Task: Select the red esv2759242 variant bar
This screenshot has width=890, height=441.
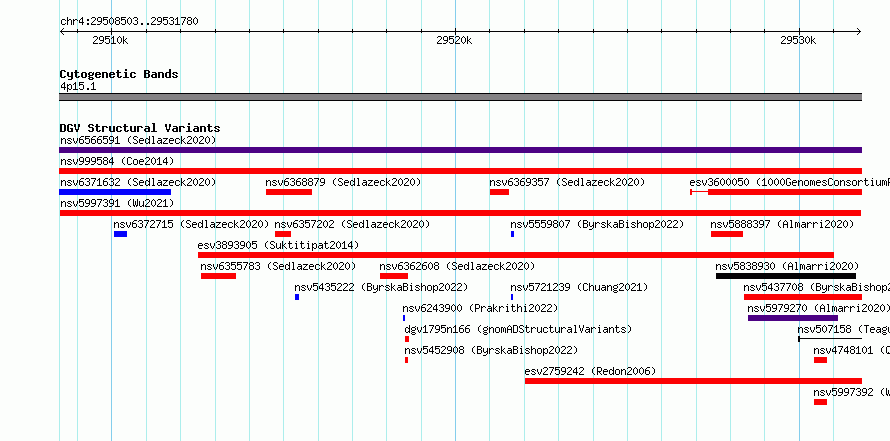Action: click(x=693, y=381)
